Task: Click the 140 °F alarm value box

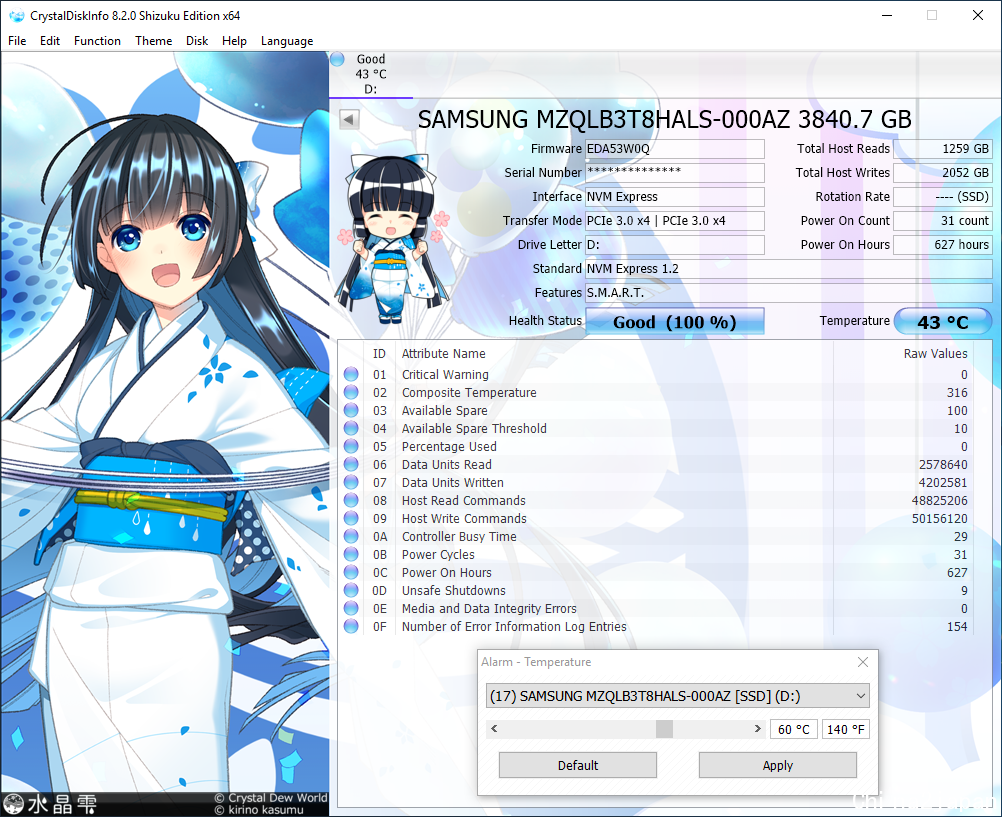Action: click(846, 729)
